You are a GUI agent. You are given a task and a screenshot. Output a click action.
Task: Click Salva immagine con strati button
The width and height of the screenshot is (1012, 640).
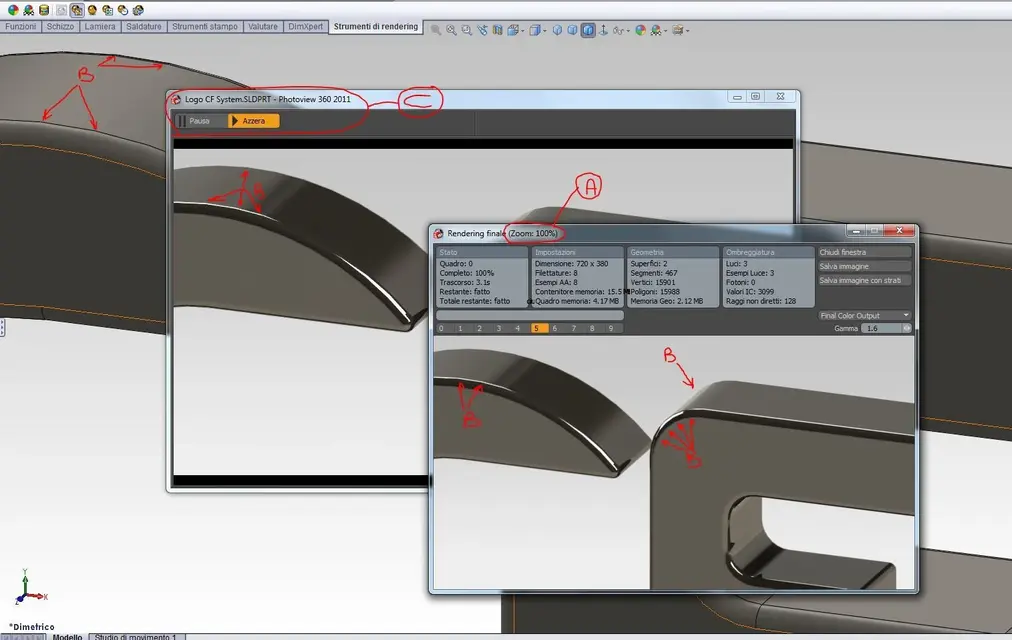864,281
